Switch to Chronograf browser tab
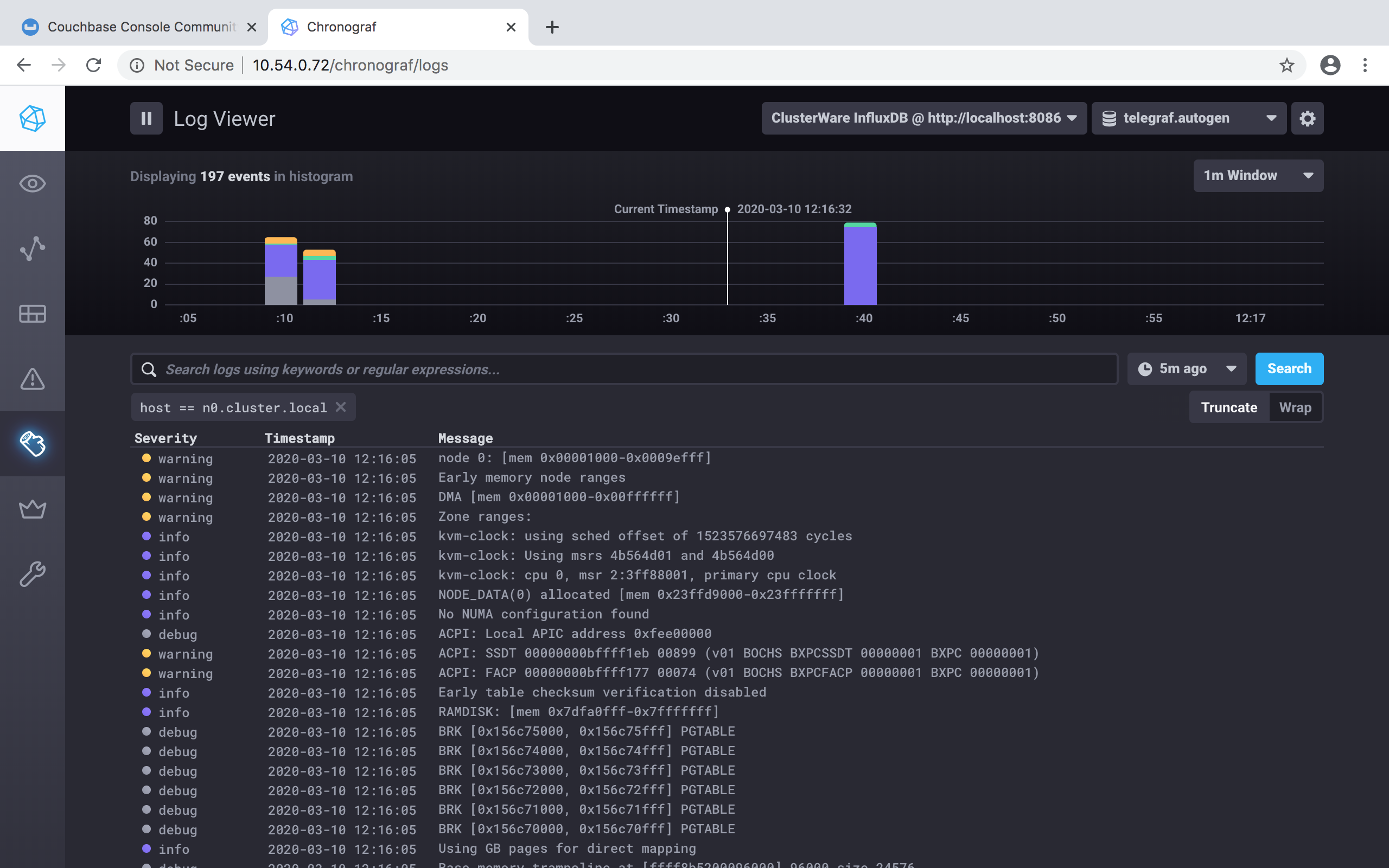Image resolution: width=1389 pixels, height=868 pixels. point(398,27)
